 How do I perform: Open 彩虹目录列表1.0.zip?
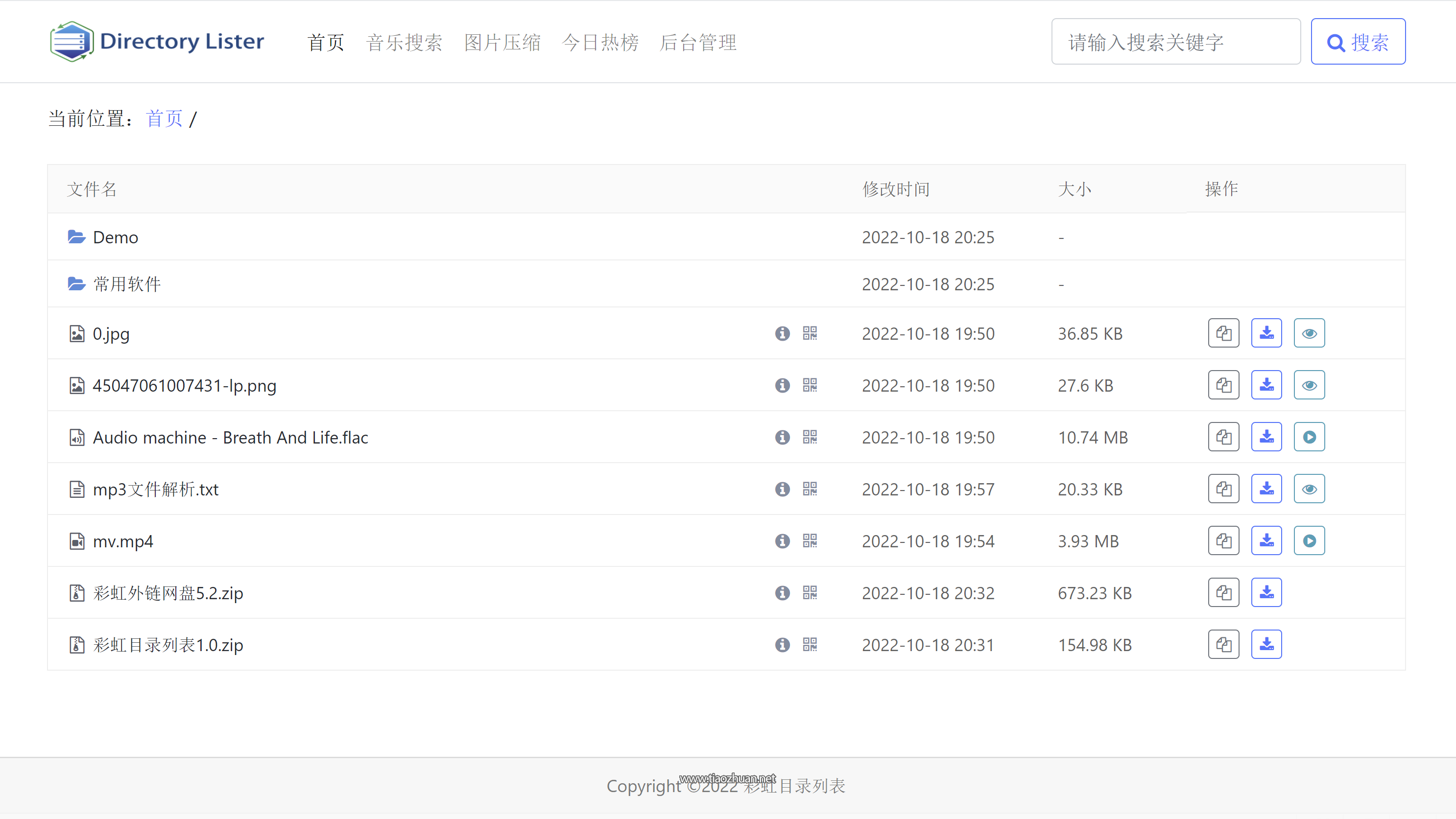click(168, 646)
